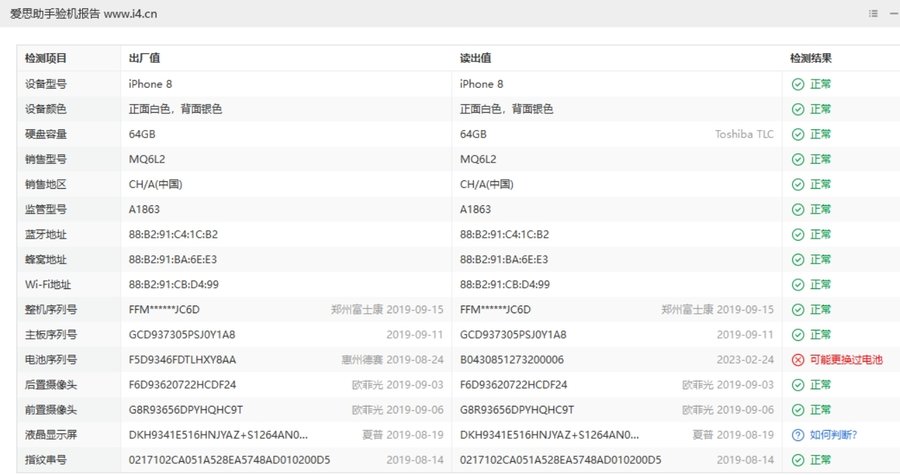Viewport: 900px width, 475px height.
Task: Select the 销售地区 row label
Action: pos(45,184)
